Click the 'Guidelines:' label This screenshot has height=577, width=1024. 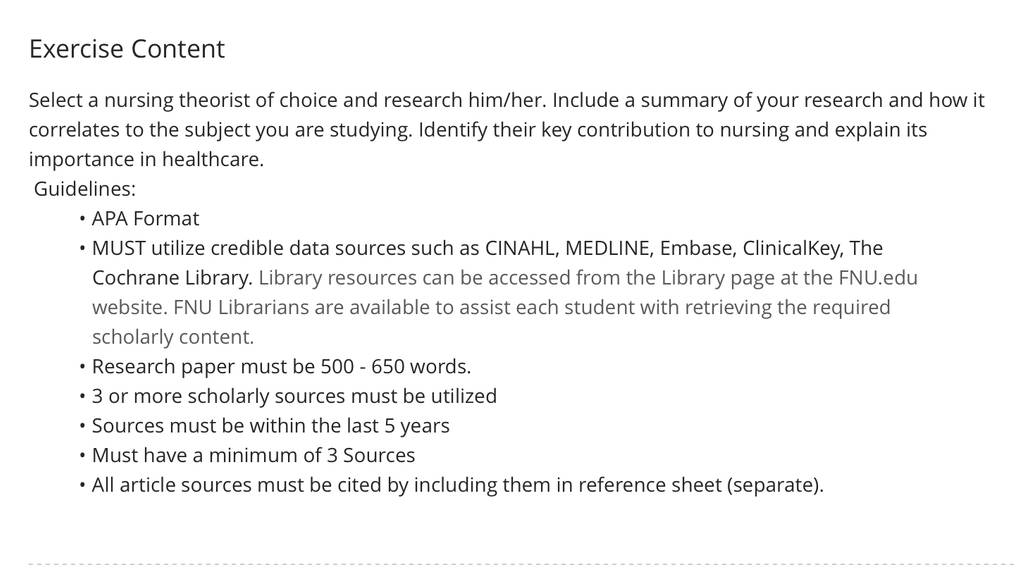click(x=85, y=189)
